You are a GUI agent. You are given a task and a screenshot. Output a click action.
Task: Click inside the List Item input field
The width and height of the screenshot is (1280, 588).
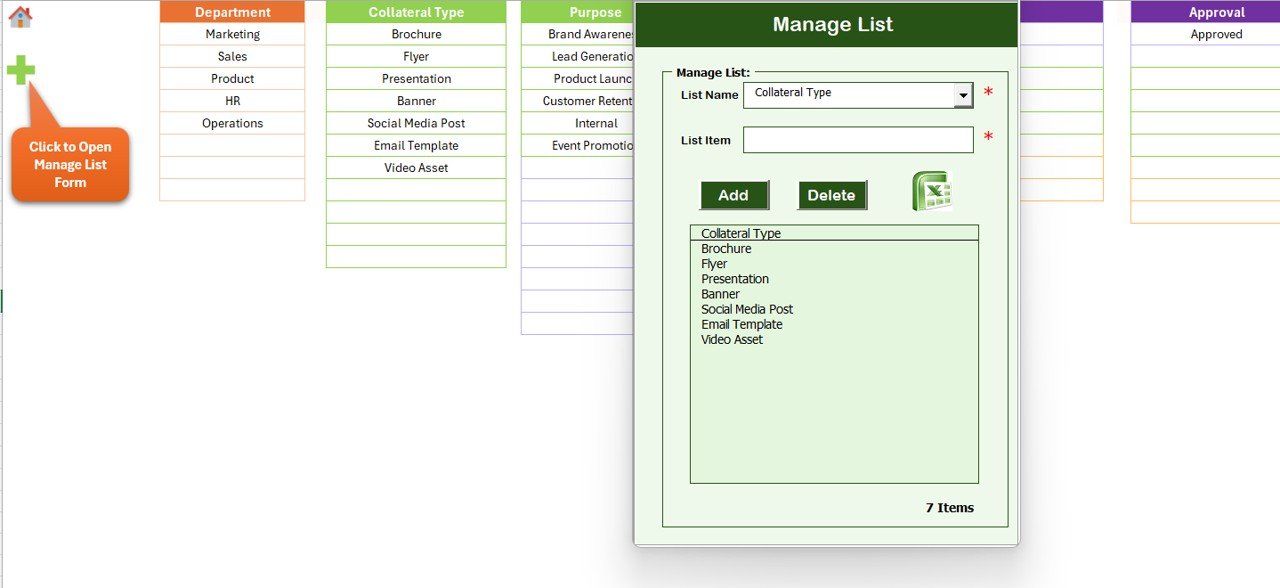[x=857, y=140]
